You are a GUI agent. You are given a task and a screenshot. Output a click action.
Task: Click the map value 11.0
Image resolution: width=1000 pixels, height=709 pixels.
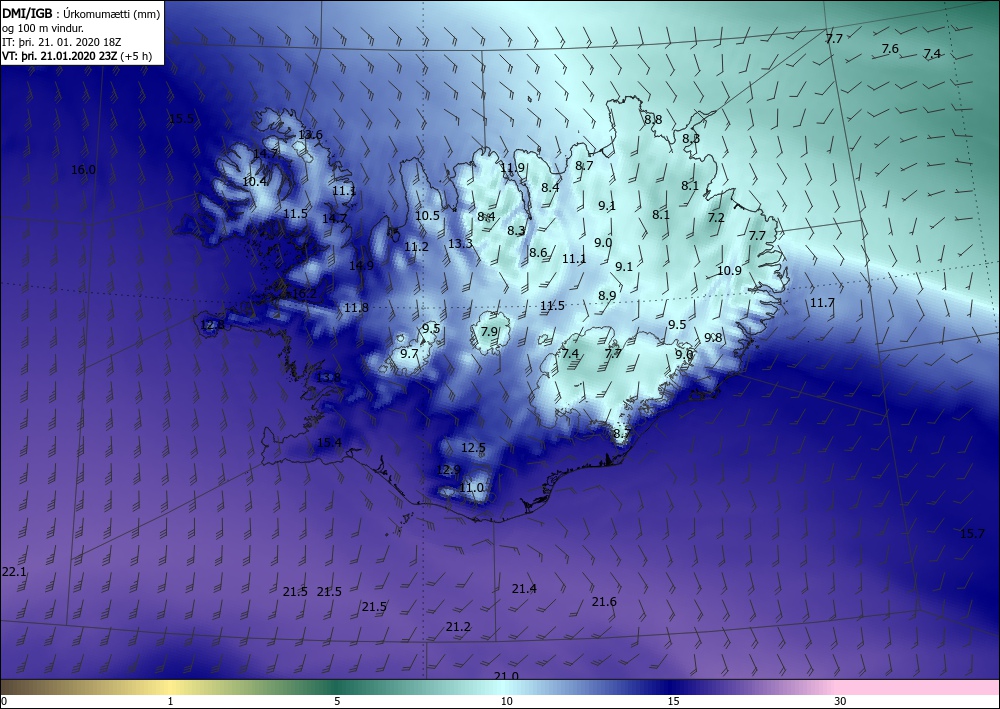[x=471, y=488]
